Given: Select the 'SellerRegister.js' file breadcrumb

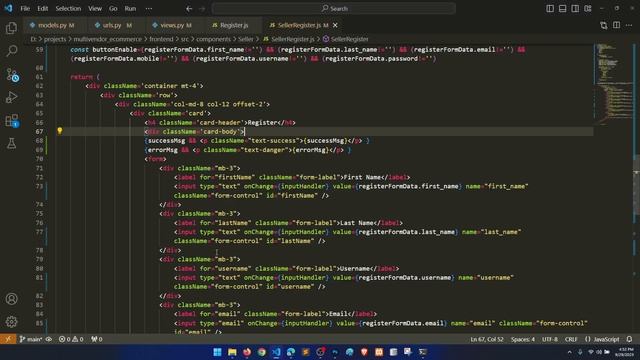Looking at the screenshot, I should pos(289,39).
